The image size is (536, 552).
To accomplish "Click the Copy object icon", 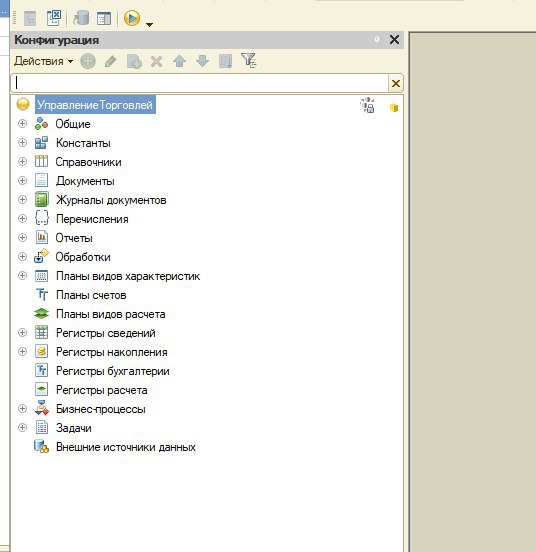I will (134, 61).
